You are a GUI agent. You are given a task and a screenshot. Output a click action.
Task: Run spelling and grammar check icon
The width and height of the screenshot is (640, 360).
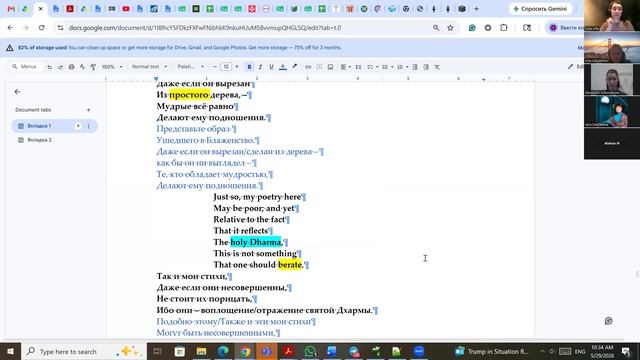[x=82, y=67]
